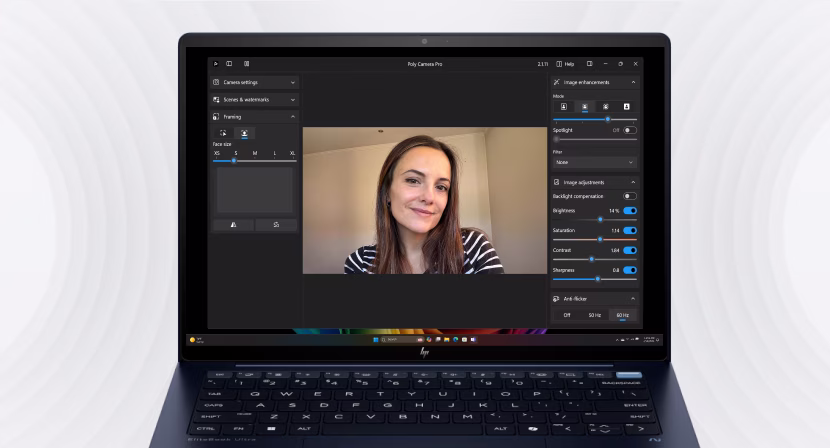This screenshot has width=830, height=448.
Task: Toggle the left sidebar panel icon
Action: point(229,64)
